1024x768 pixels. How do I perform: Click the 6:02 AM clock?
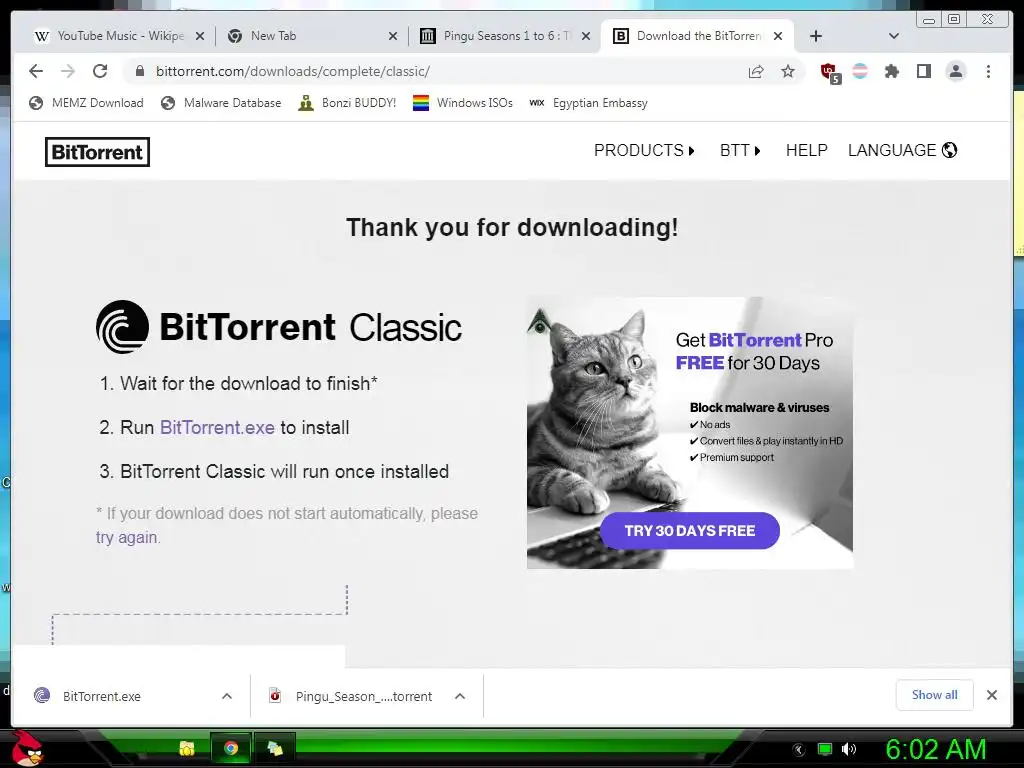coord(935,749)
